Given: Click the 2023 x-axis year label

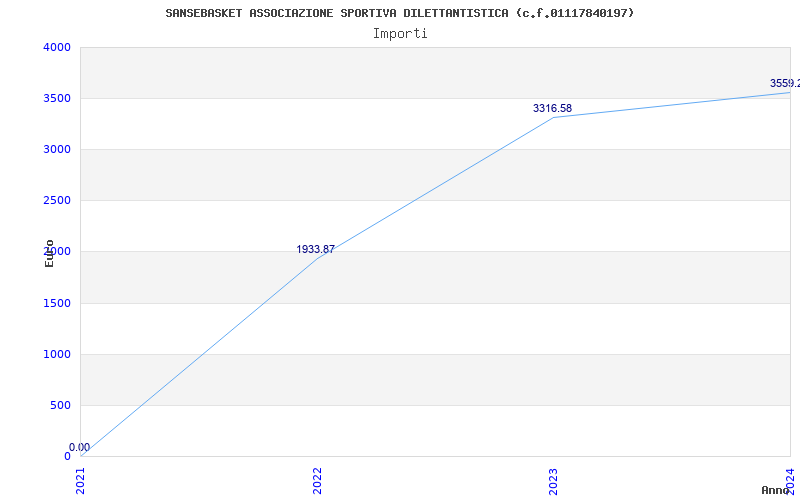Looking at the screenshot, I should click(x=554, y=481).
